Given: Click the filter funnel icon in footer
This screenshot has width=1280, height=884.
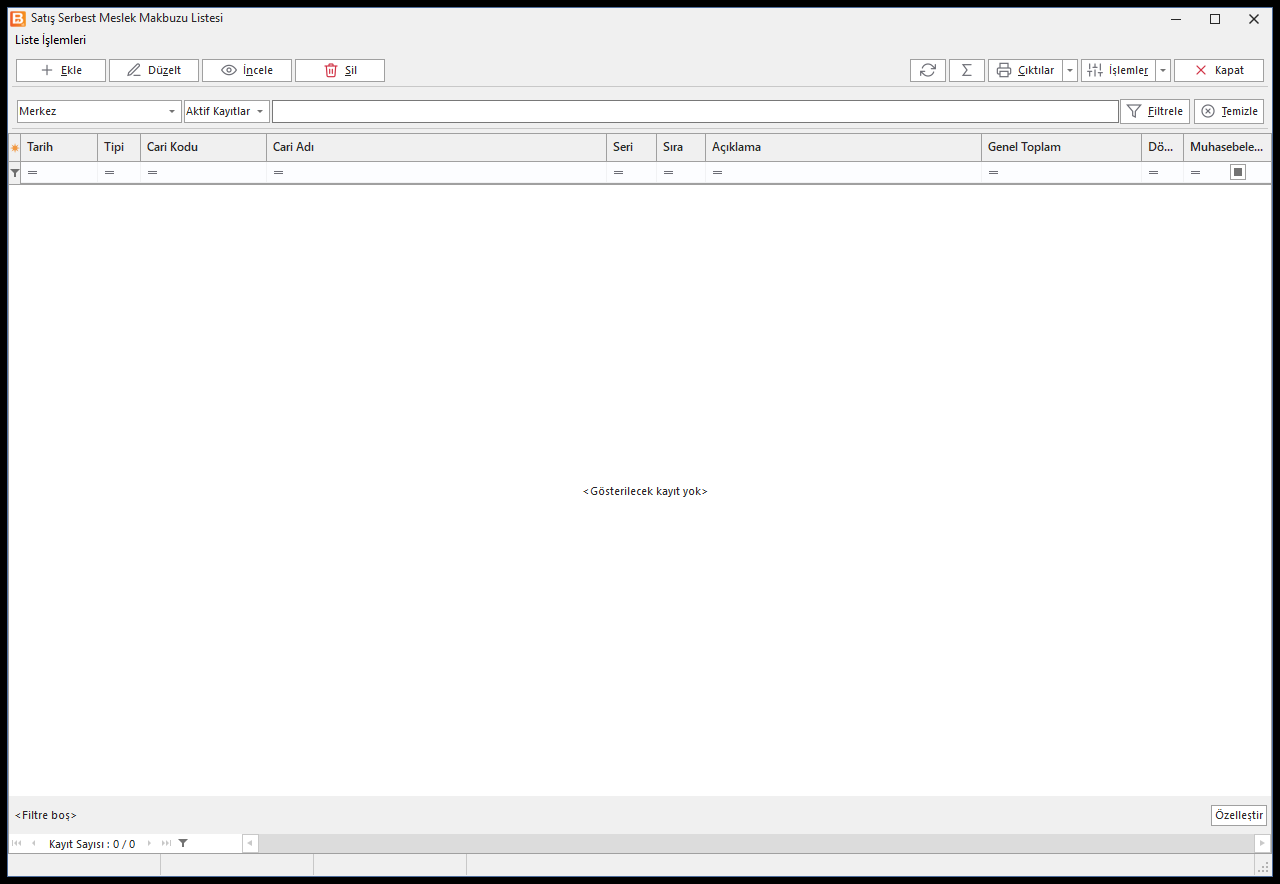Looking at the screenshot, I should pos(183,843).
